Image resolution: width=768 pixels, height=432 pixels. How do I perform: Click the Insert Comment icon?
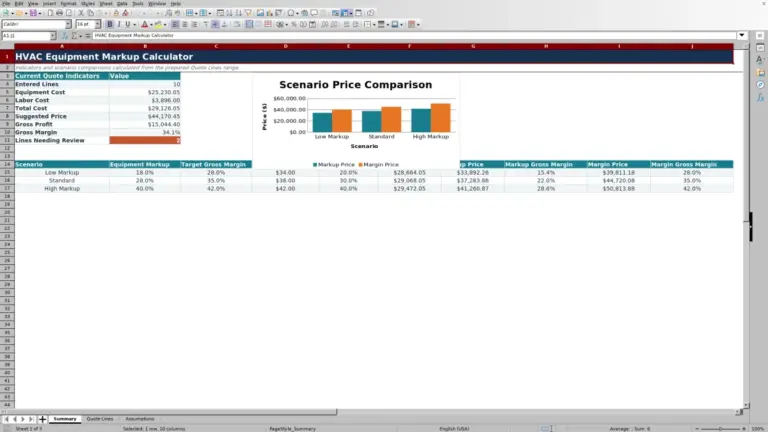pyautogui.click(x=314, y=13)
